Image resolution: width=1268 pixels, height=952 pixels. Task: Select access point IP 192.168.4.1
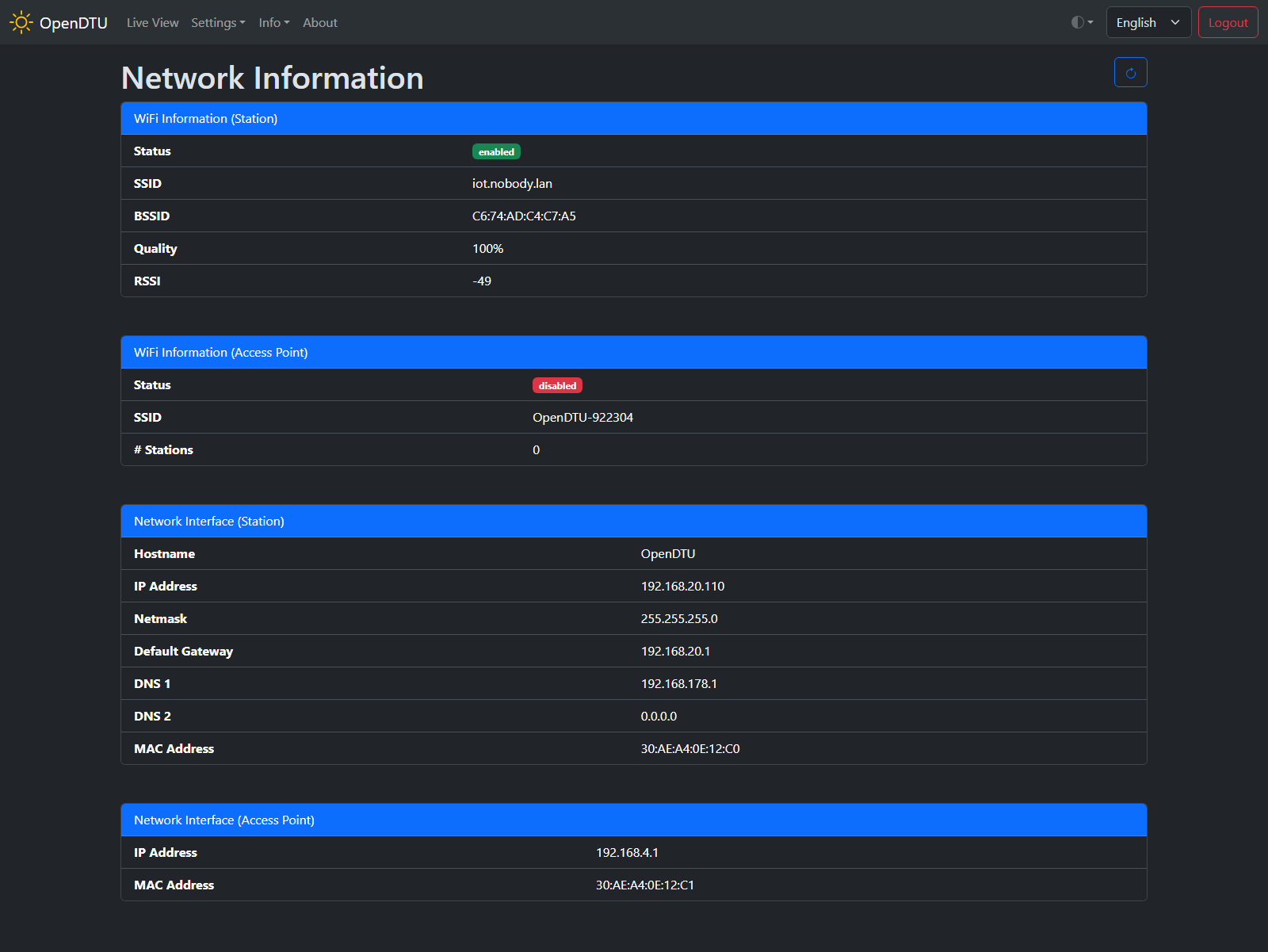[627, 853]
